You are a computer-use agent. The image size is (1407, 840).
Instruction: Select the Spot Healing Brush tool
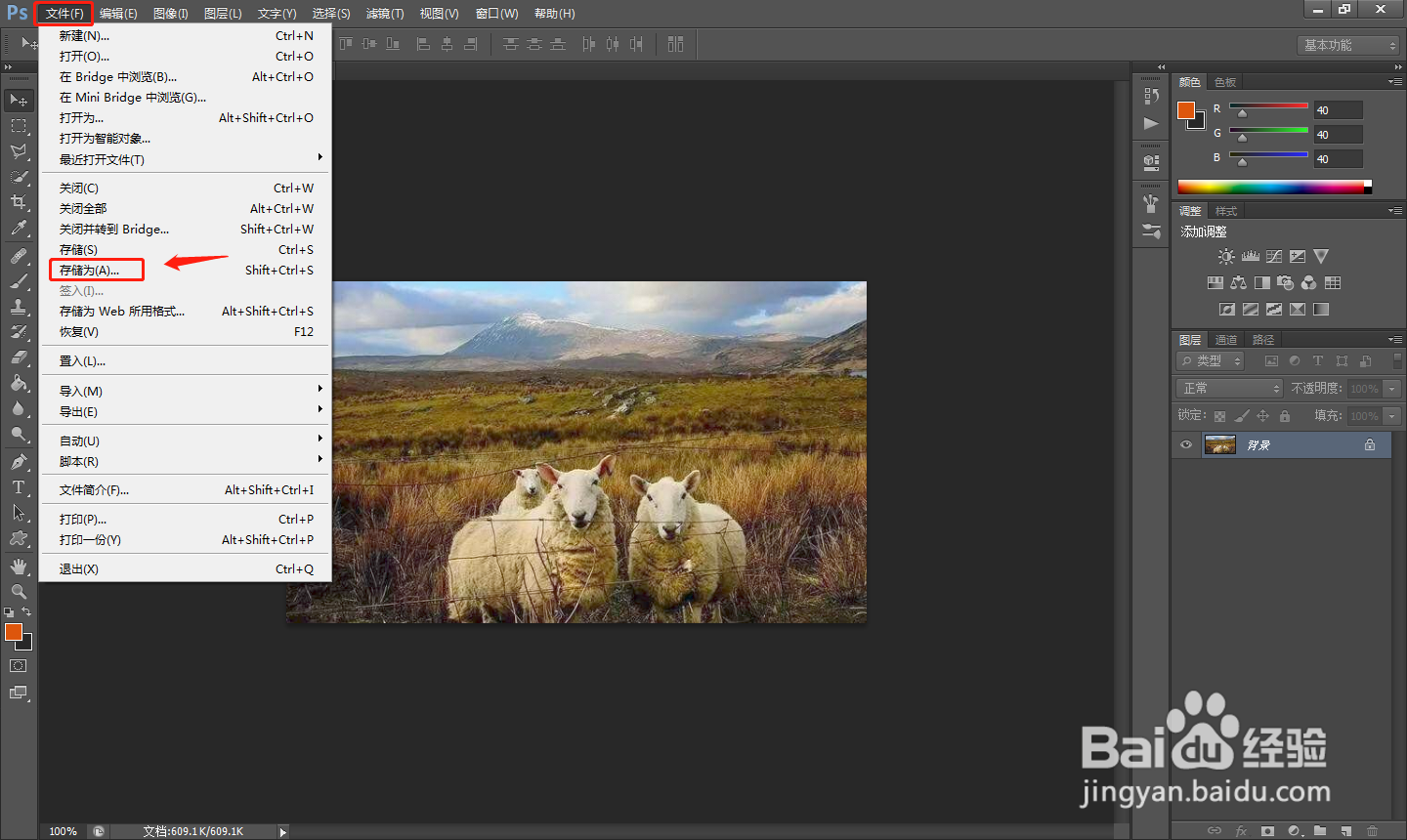[19, 256]
